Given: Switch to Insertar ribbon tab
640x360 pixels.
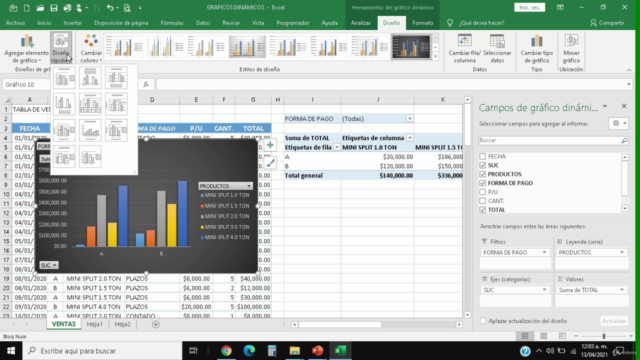Looking at the screenshot, I should click(x=72, y=23).
